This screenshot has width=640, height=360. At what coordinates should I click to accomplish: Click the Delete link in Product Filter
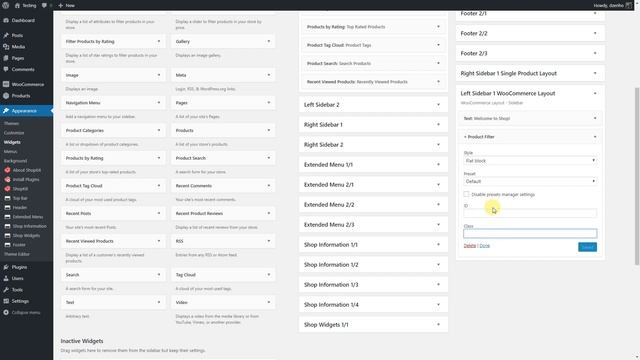(x=470, y=246)
